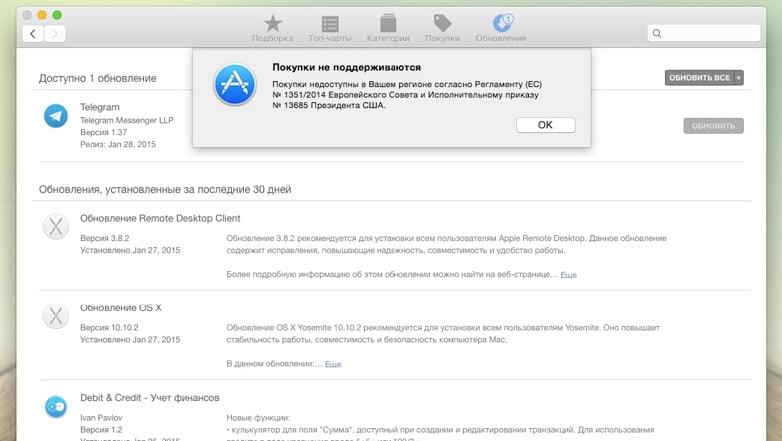Click the Telegram app title

click(x=100, y=107)
